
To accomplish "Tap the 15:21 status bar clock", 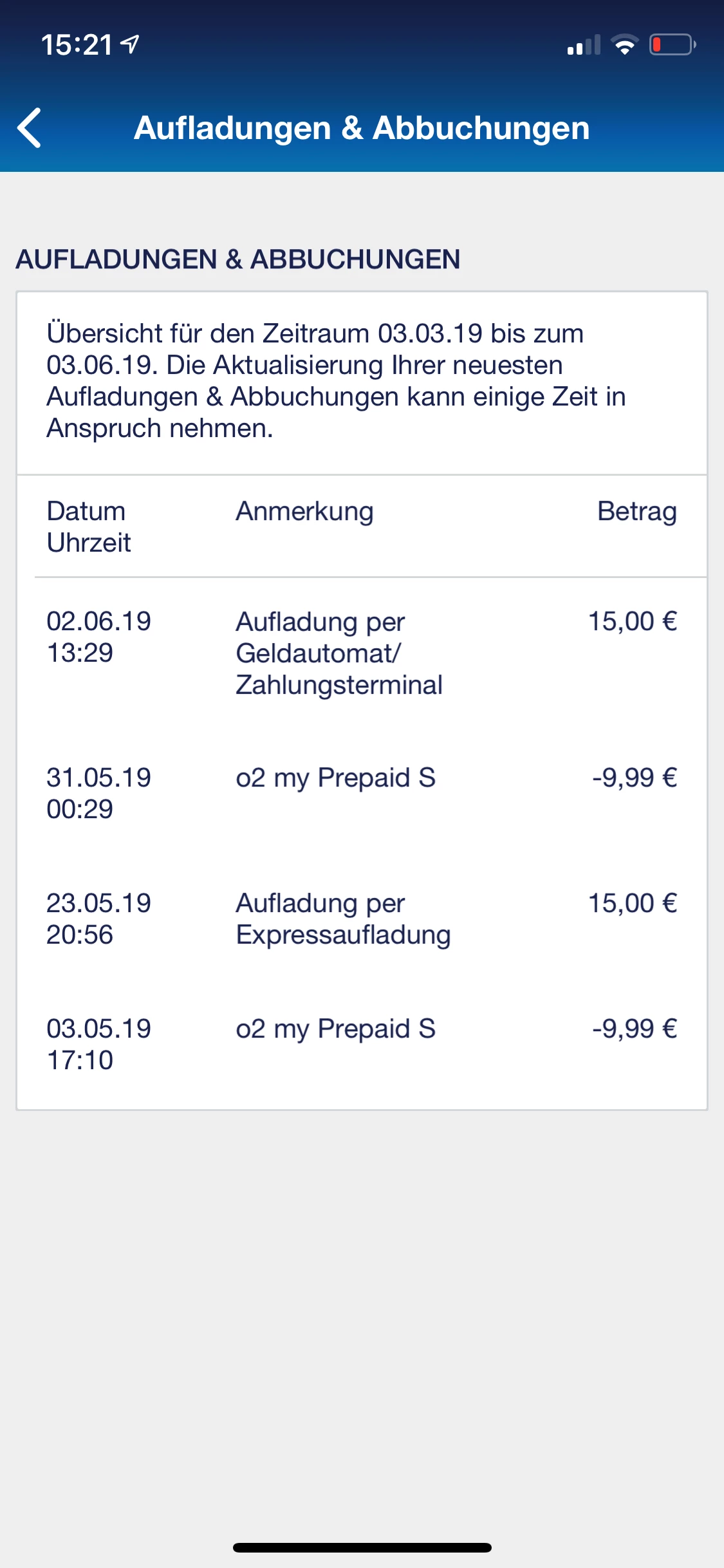I will click(77, 45).
